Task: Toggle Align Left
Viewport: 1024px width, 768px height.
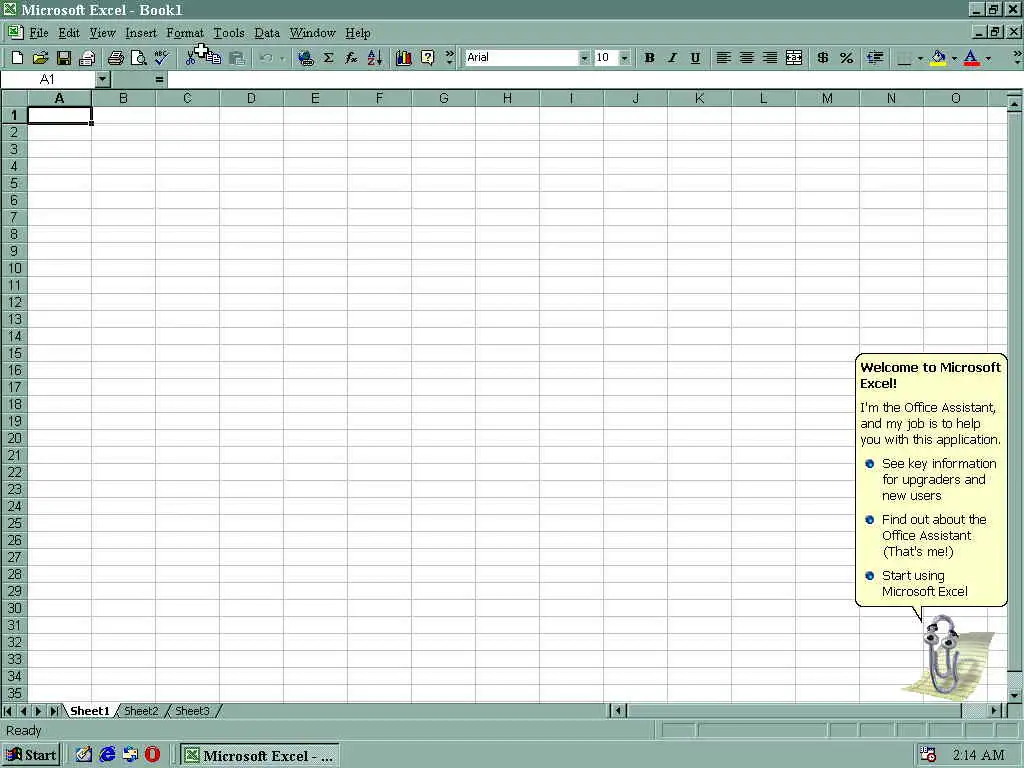Action: (723, 58)
